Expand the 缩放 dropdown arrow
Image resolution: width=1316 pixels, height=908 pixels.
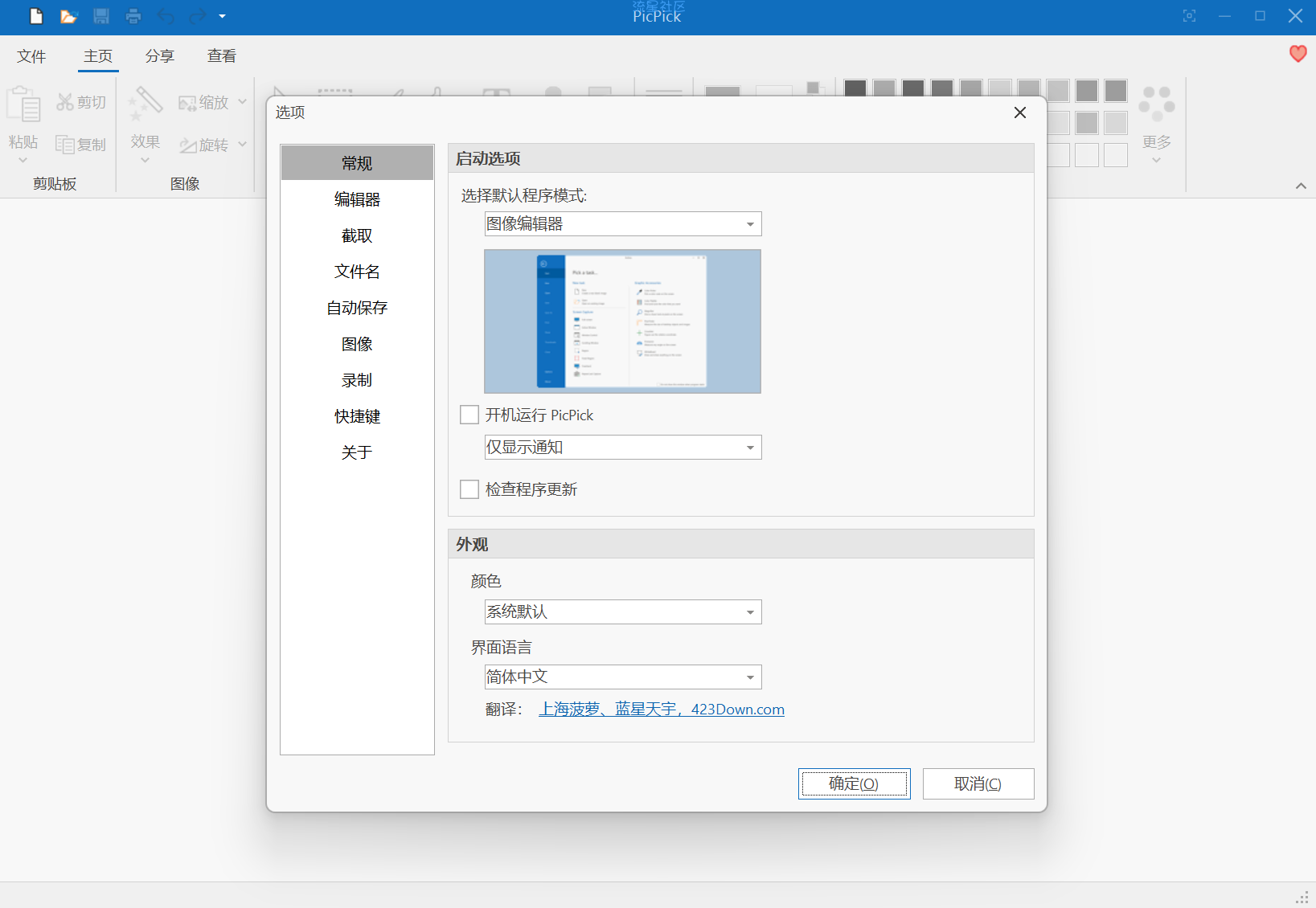(x=242, y=102)
